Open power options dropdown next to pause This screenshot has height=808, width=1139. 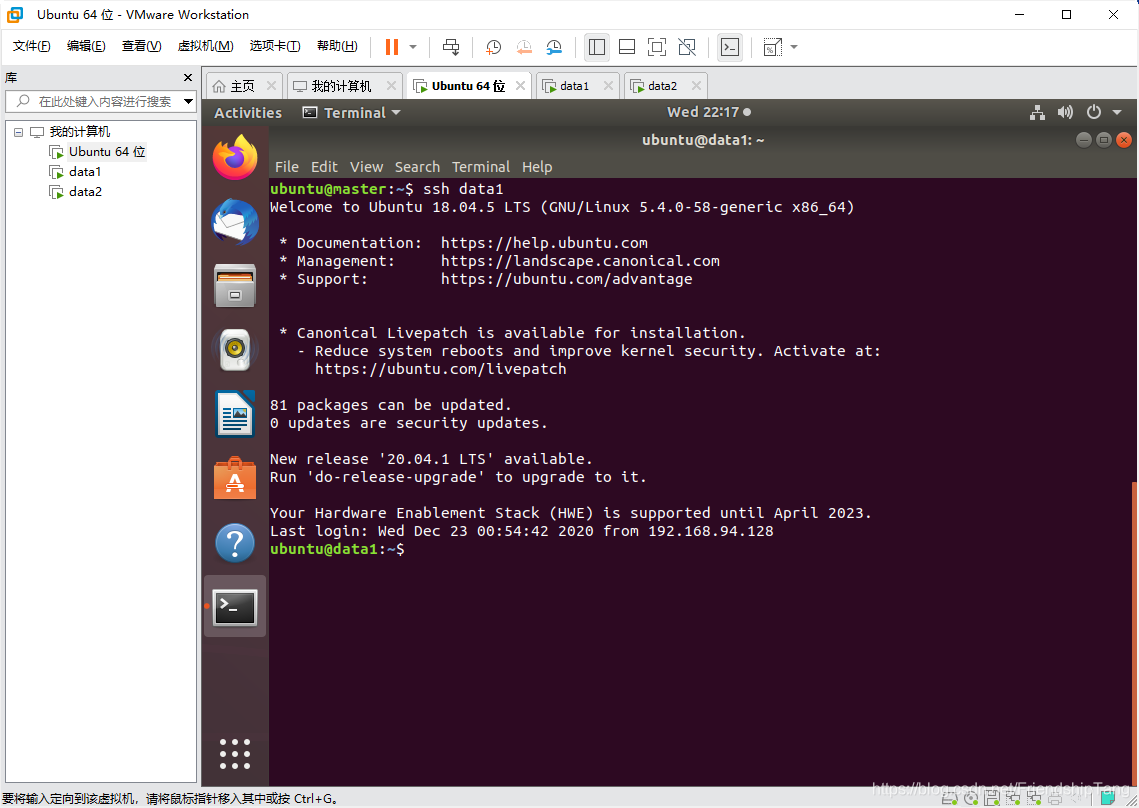tap(413, 47)
